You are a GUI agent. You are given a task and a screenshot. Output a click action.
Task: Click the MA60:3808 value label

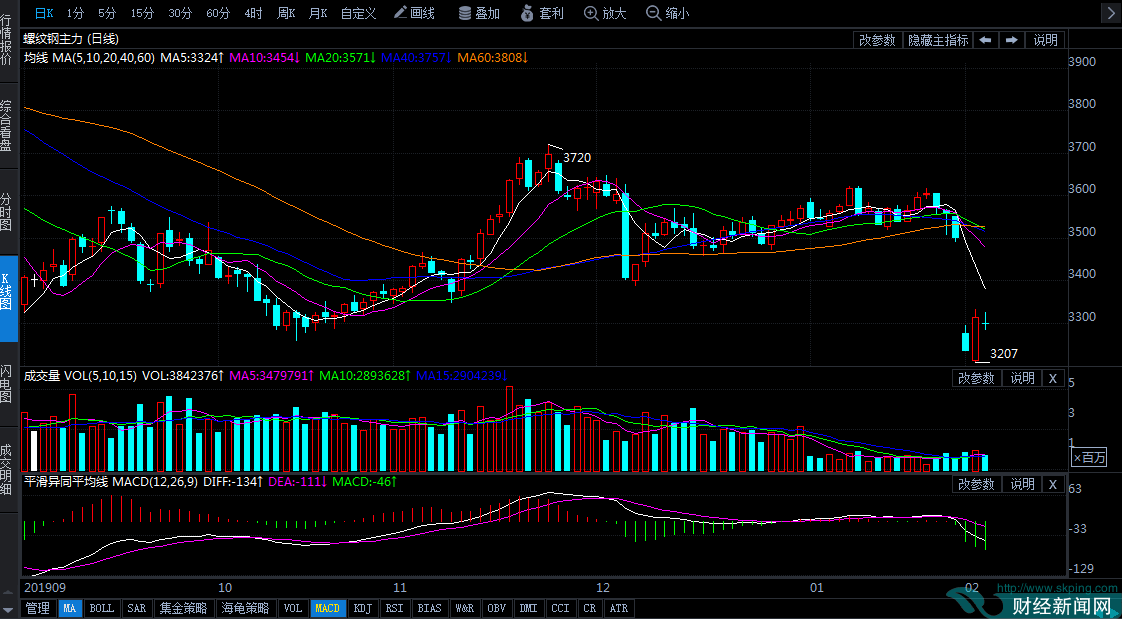pos(492,58)
